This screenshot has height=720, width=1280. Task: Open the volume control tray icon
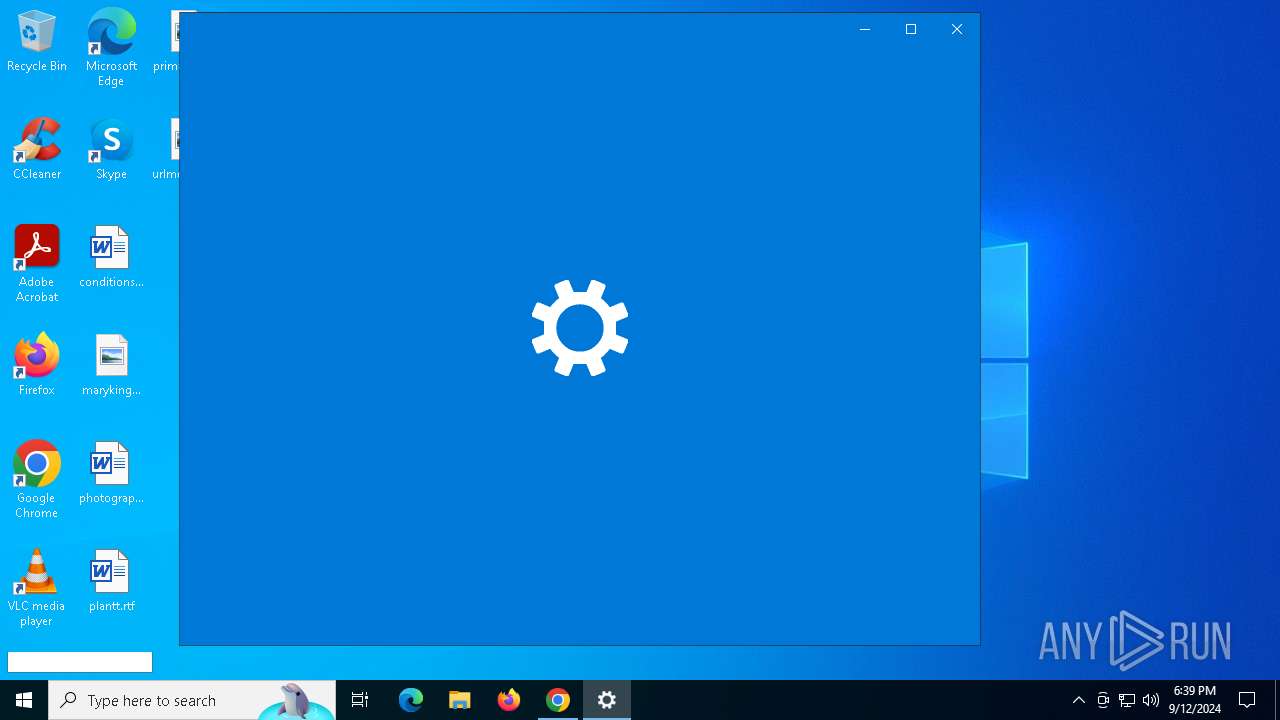pyautogui.click(x=1151, y=700)
